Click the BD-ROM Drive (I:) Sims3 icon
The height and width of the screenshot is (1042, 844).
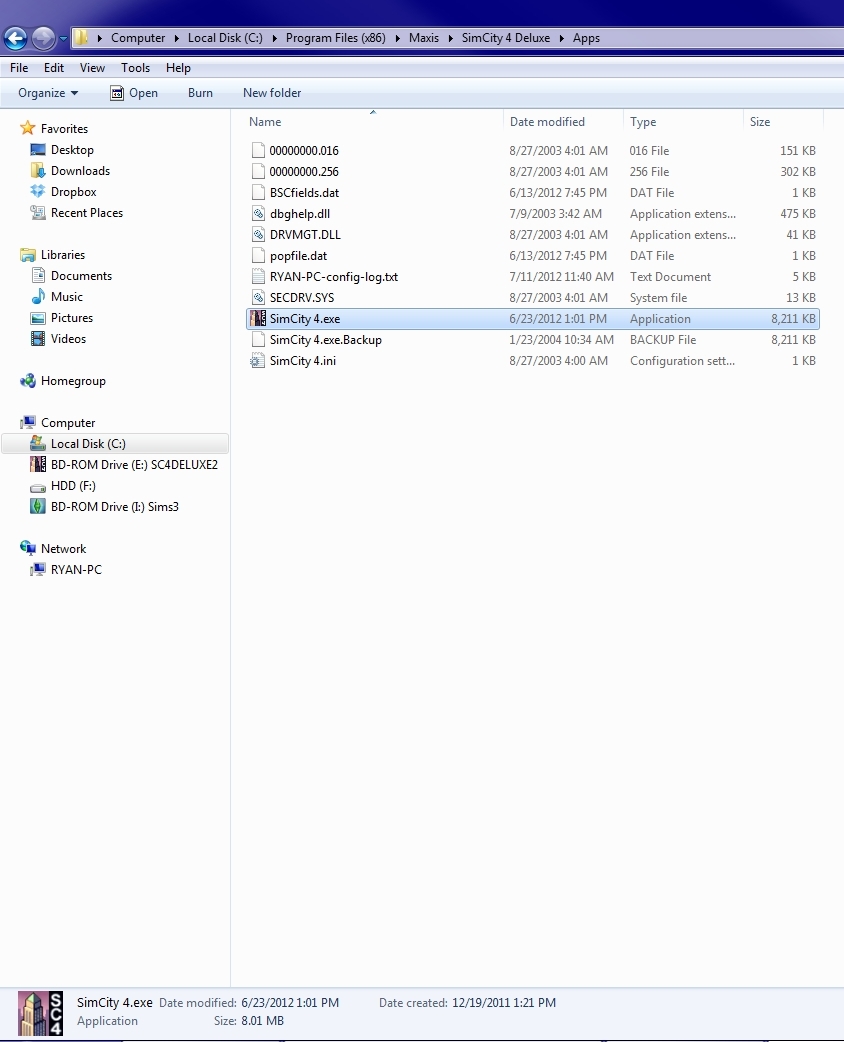click(38, 506)
